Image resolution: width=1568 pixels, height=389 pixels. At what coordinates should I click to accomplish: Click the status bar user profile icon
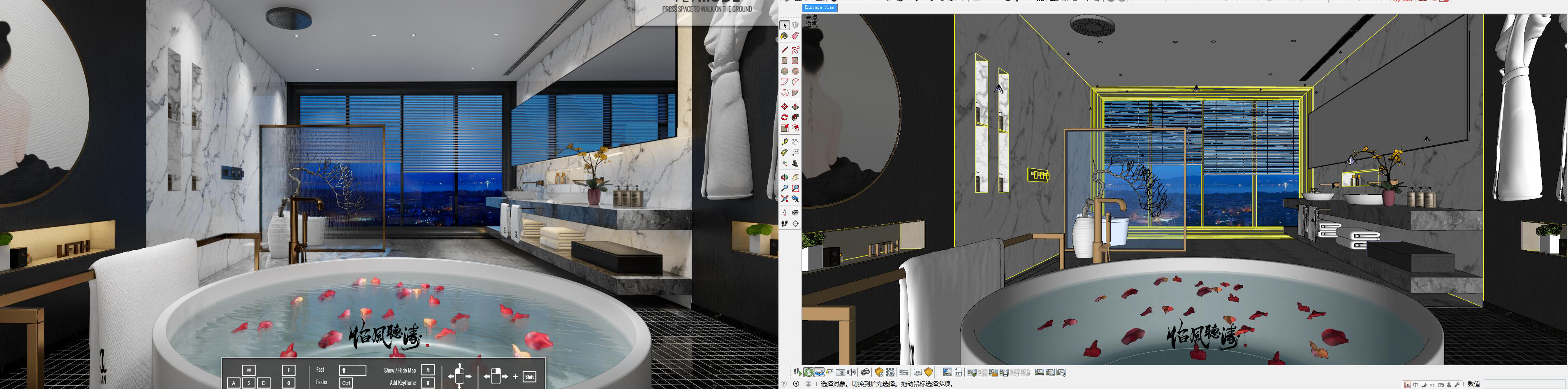click(x=809, y=384)
